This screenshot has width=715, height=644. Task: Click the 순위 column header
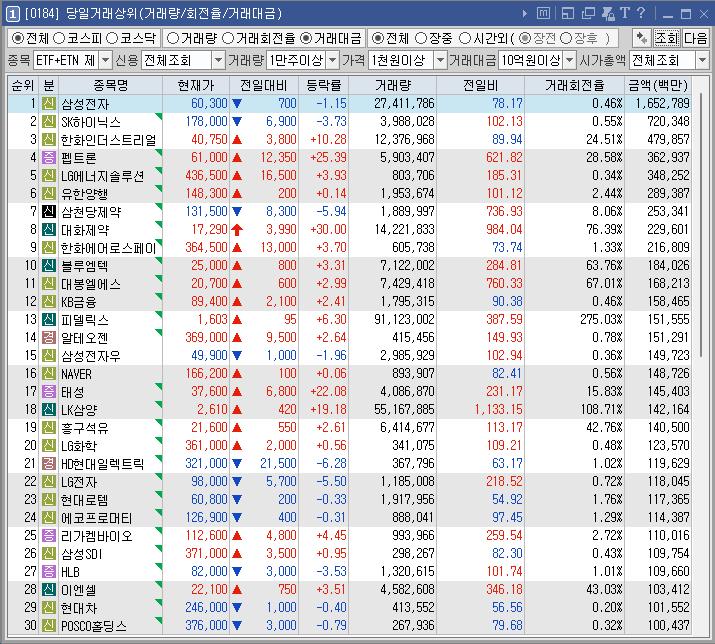click(x=23, y=85)
